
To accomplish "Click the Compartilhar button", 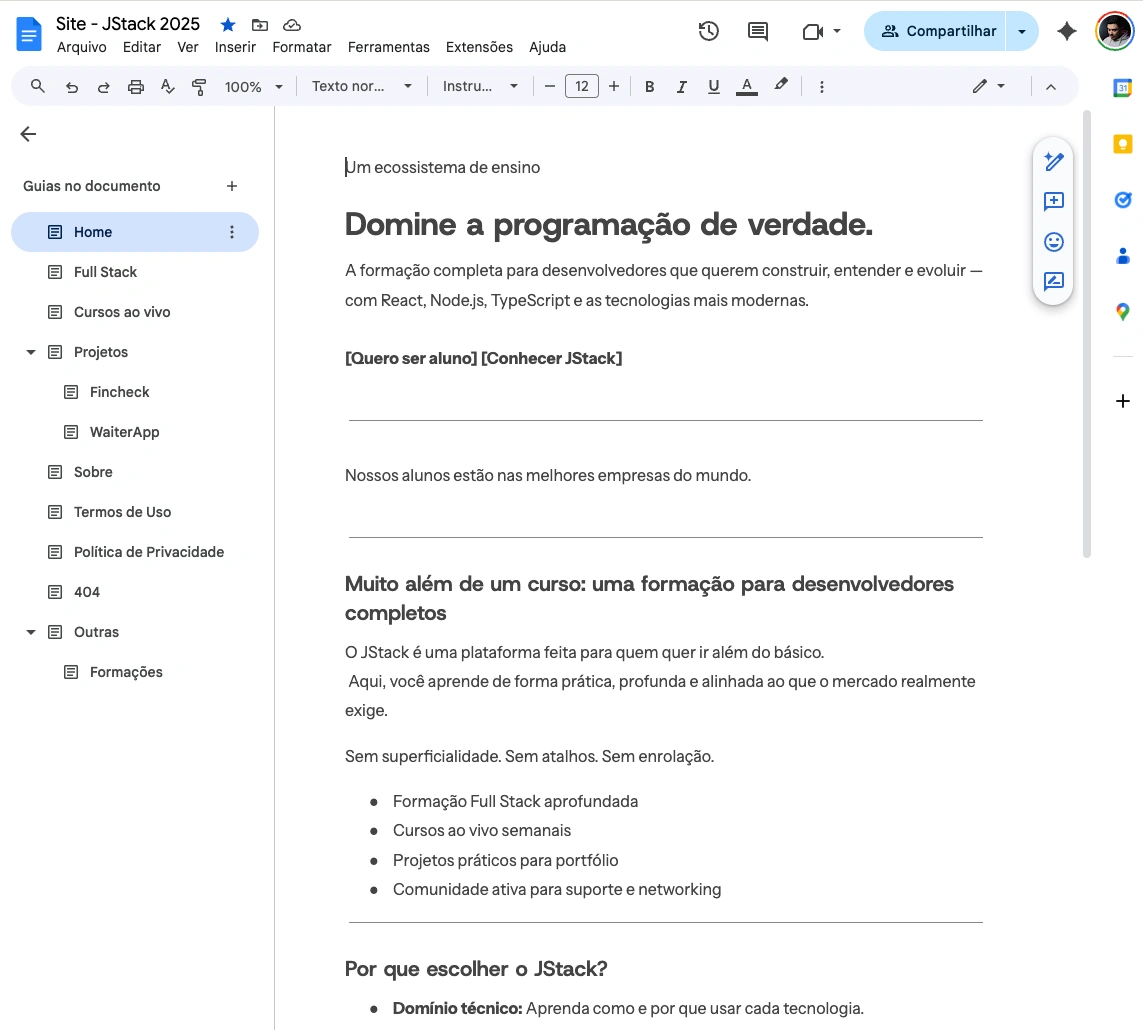I will (x=935, y=31).
